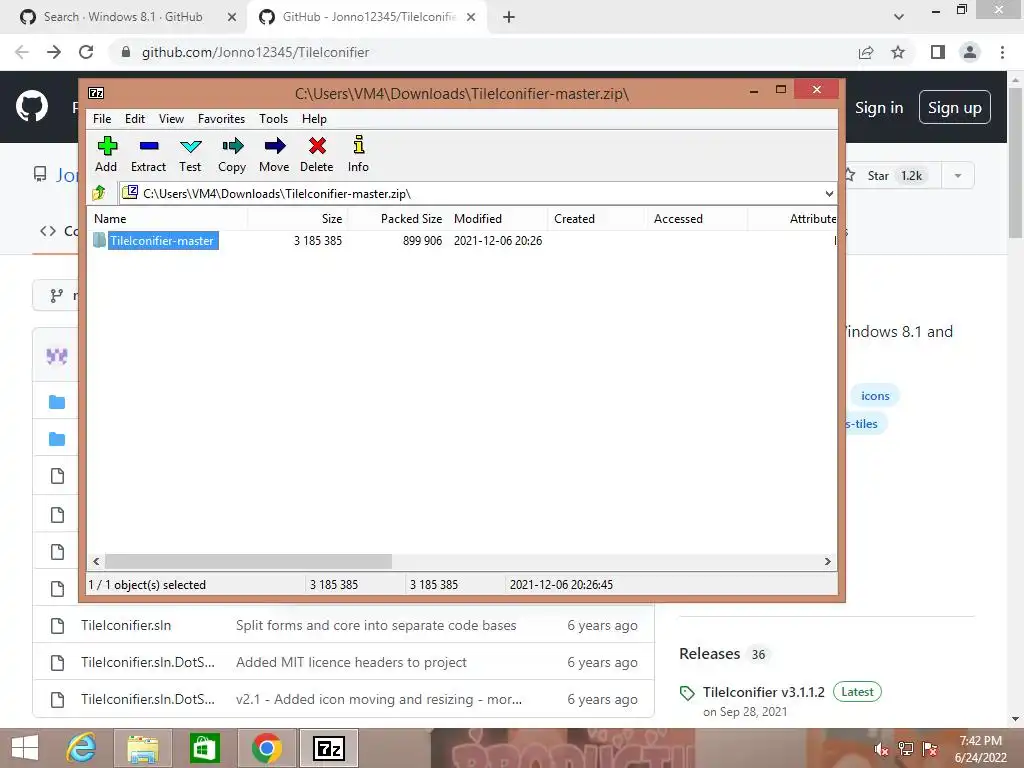Click the horizontal scrollbar thumb in 7-Zip
The width and height of the screenshot is (1024, 768).
click(x=249, y=562)
